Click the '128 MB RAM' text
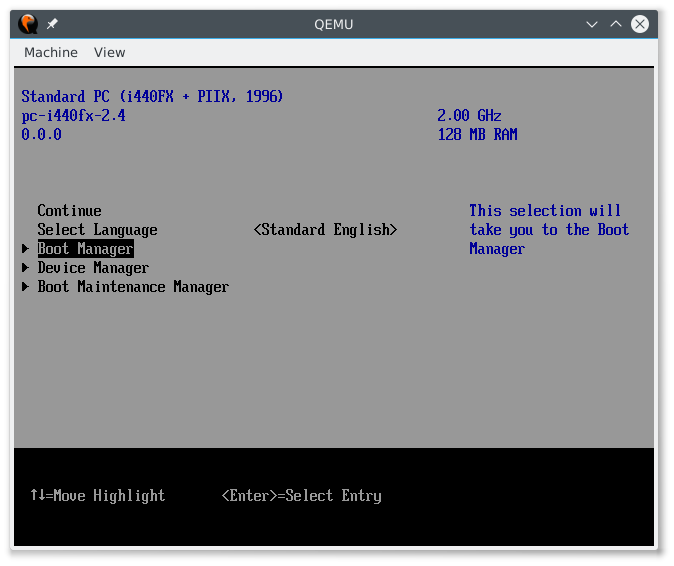 478,135
